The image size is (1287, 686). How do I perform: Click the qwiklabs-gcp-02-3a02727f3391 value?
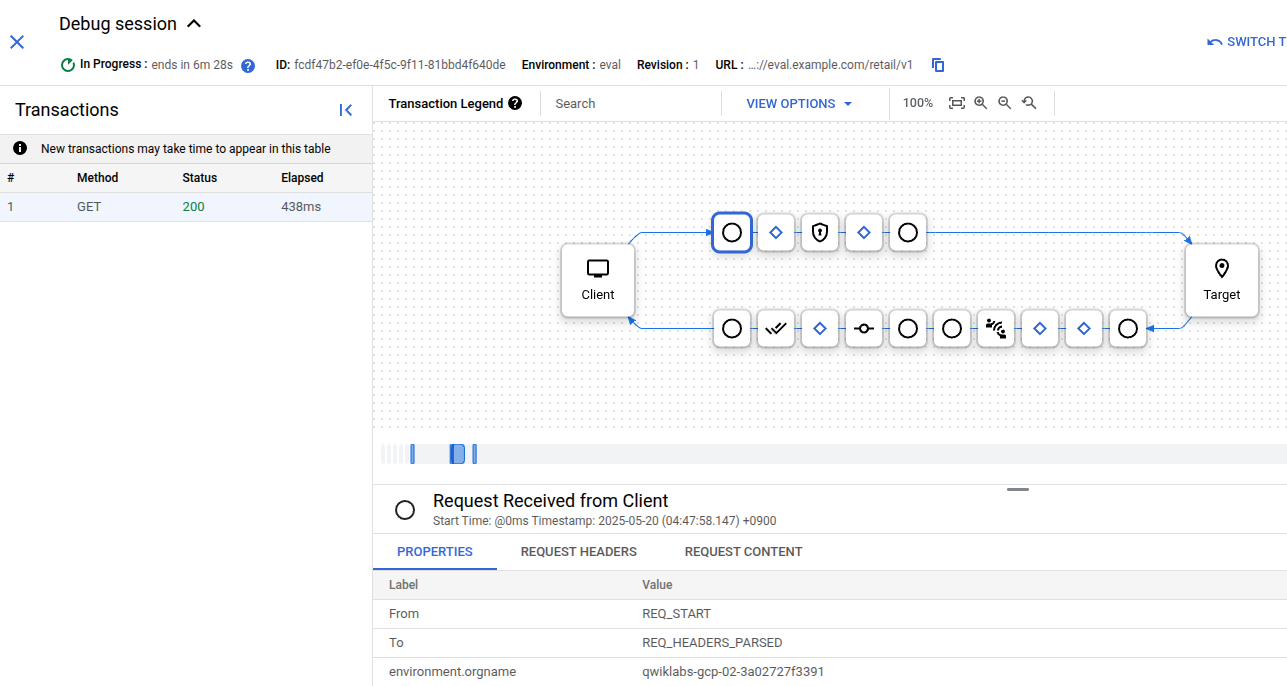coord(733,672)
